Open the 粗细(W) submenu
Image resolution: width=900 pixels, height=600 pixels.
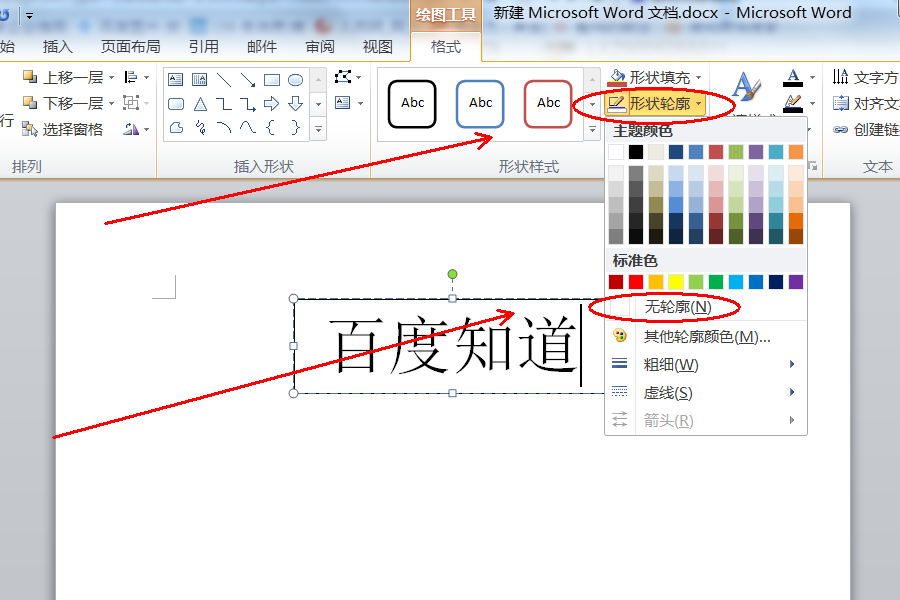coord(706,365)
